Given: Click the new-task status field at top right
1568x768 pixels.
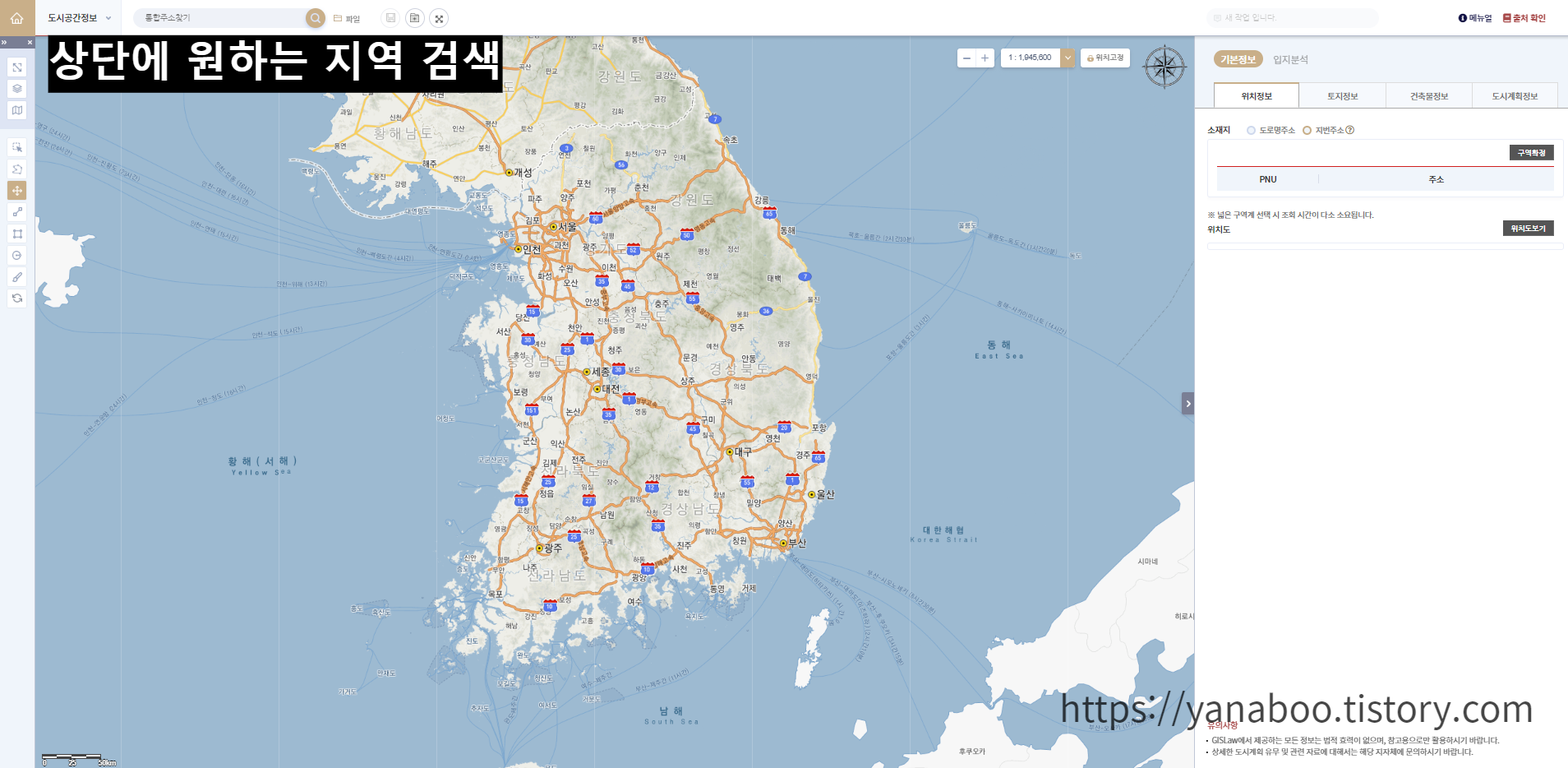Looking at the screenshot, I should click(1292, 17).
